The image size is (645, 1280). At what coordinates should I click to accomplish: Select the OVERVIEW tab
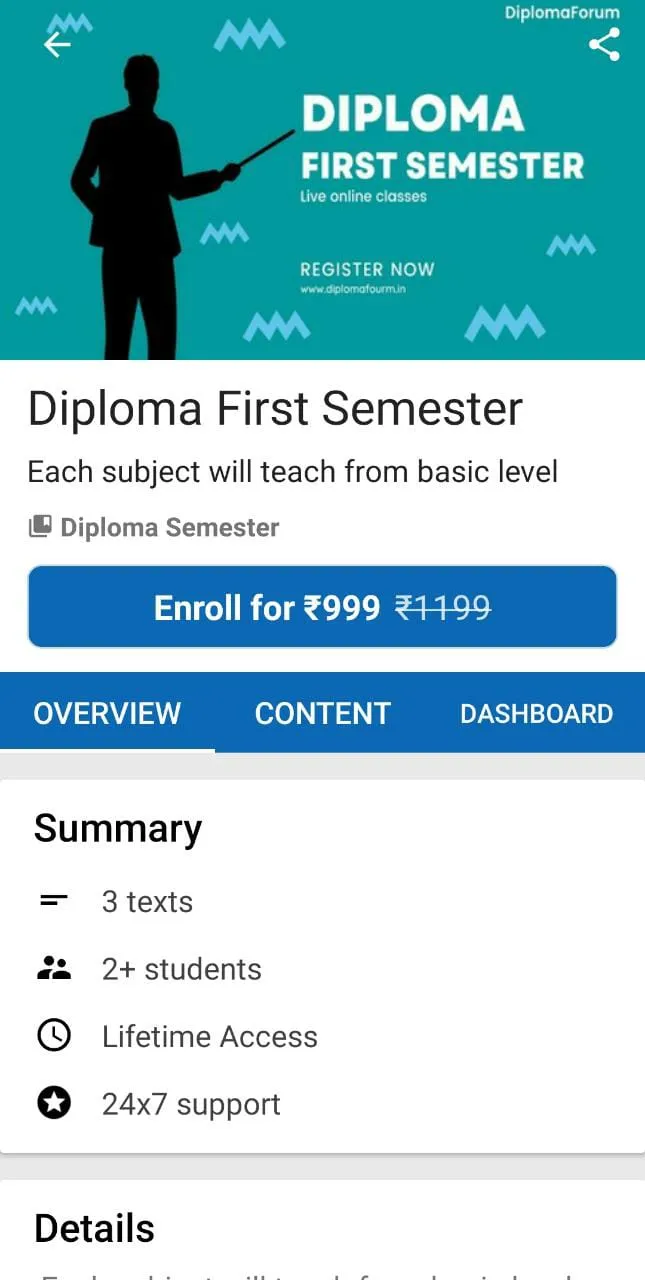107,713
